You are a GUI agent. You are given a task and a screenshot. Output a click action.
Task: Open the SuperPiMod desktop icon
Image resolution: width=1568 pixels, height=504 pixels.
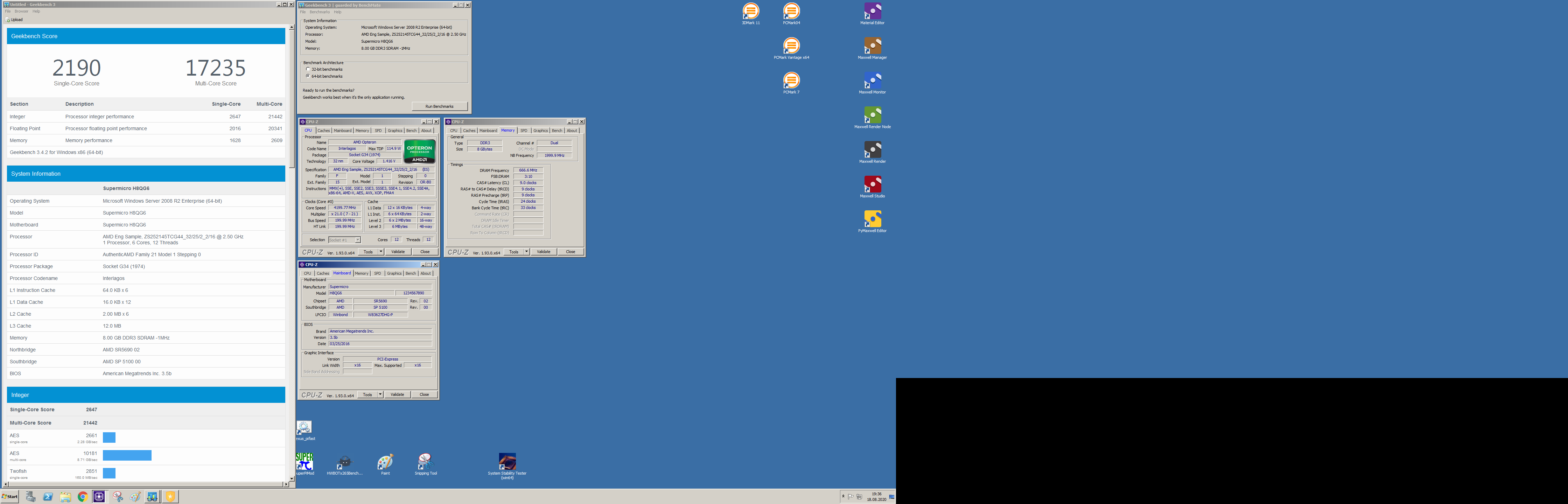pos(304,464)
